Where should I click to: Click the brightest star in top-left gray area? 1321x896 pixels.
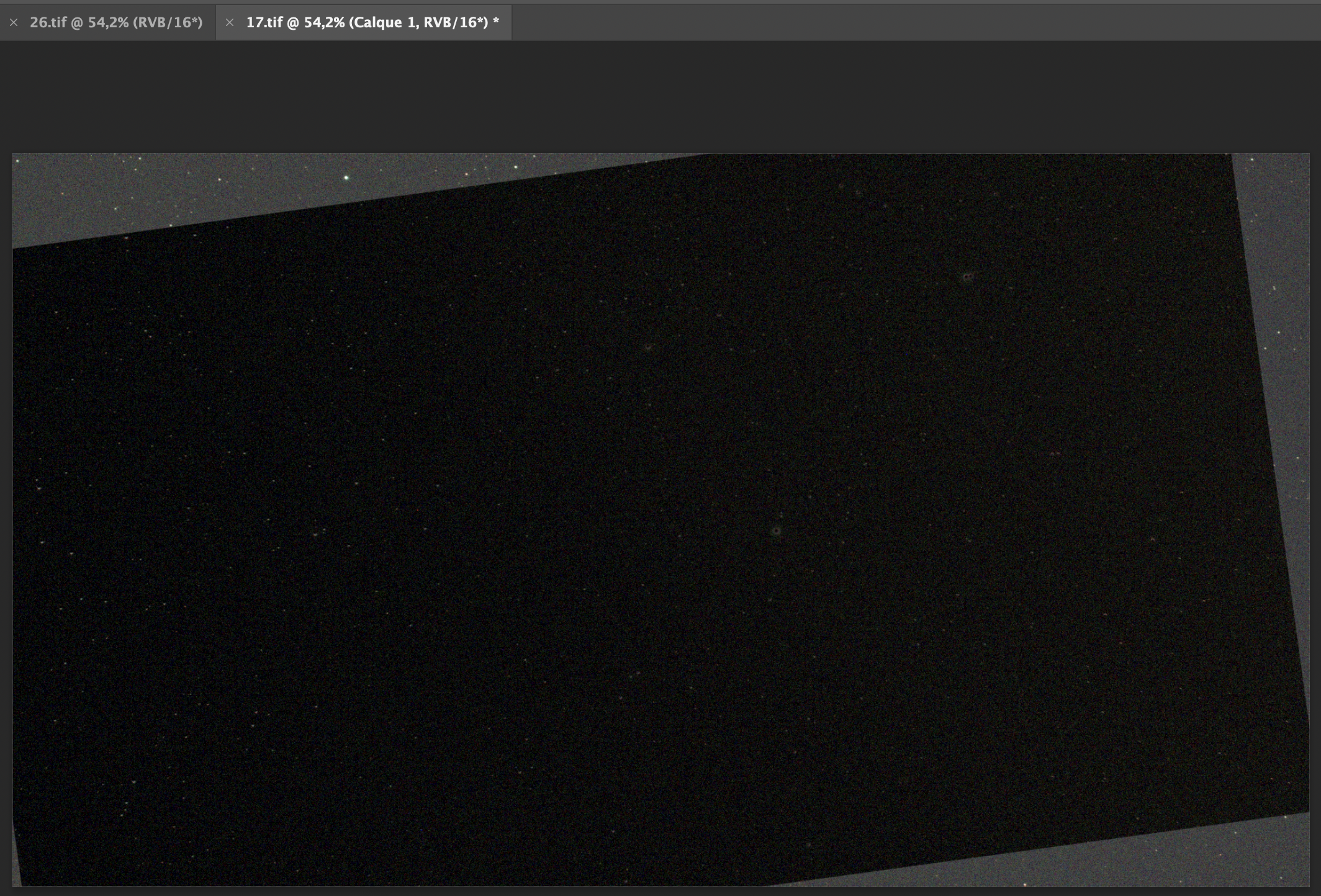pyautogui.click(x=347, y=178)
